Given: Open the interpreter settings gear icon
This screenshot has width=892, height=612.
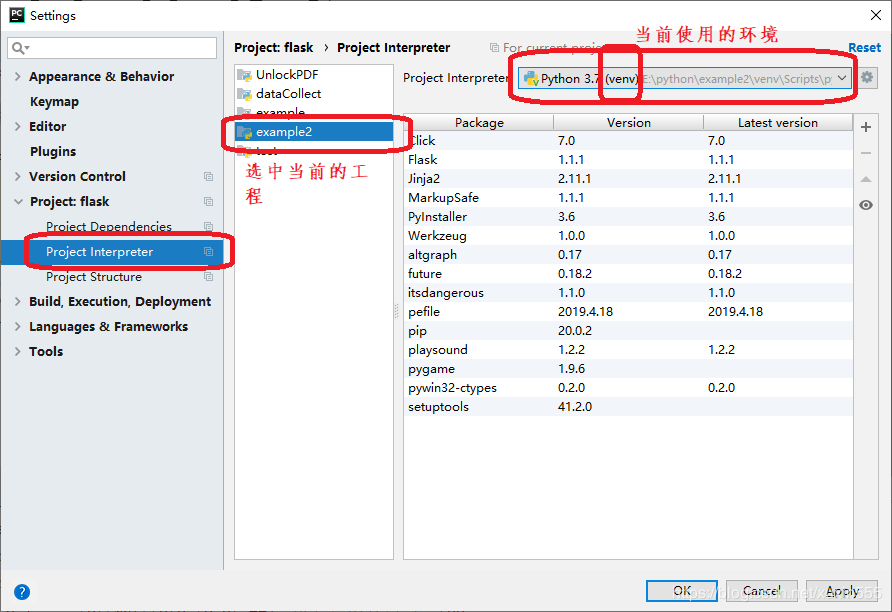Looking at the screenshot, I should point(867,78).
